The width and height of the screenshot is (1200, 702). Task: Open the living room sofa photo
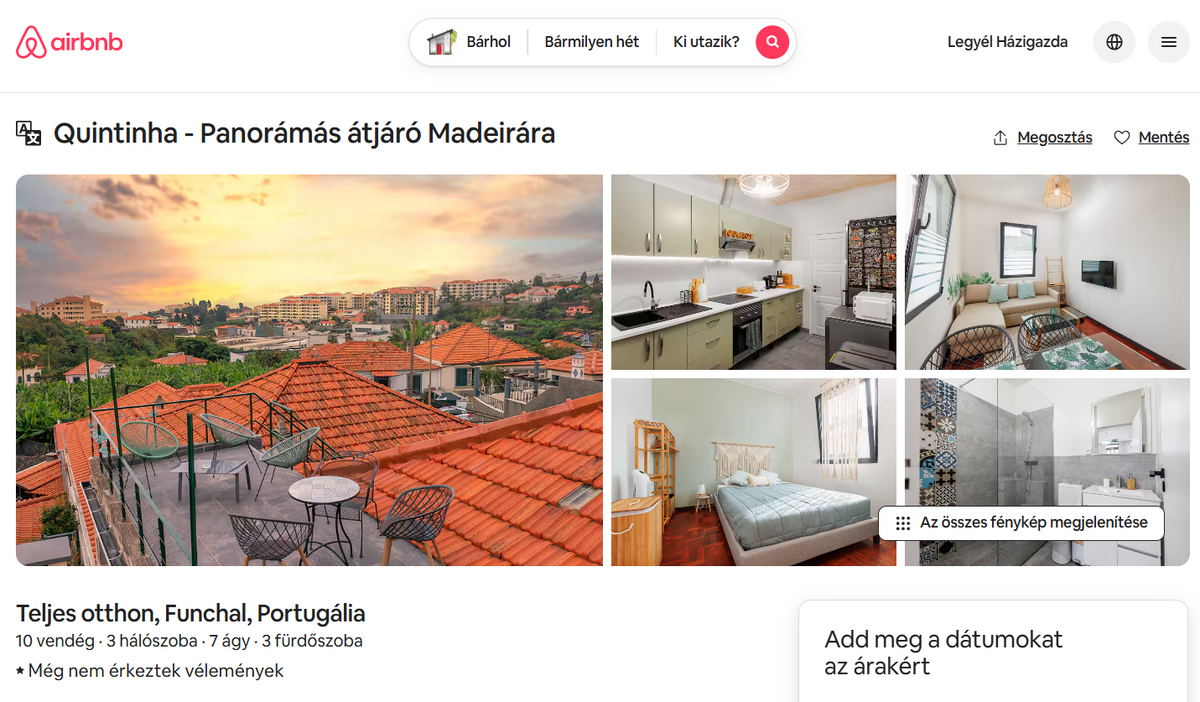click(x=1047, y=272)
